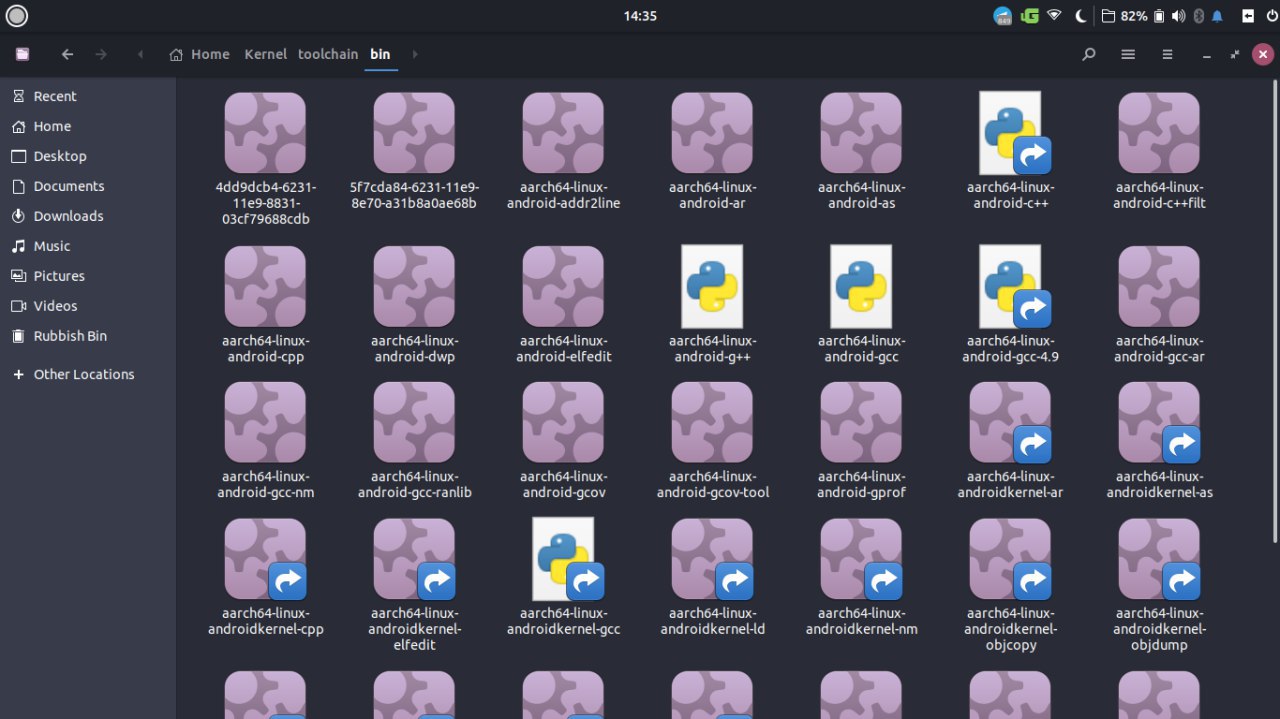Click the Bluetooth indicator icon
The image size is (1280, 719).
pos(1199,16)
